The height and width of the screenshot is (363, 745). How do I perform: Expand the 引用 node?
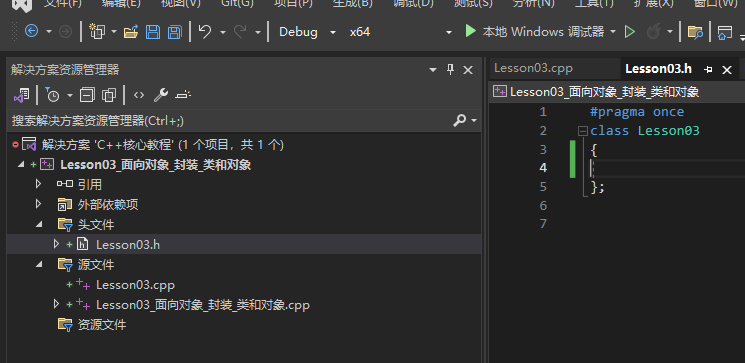[39, 184]
